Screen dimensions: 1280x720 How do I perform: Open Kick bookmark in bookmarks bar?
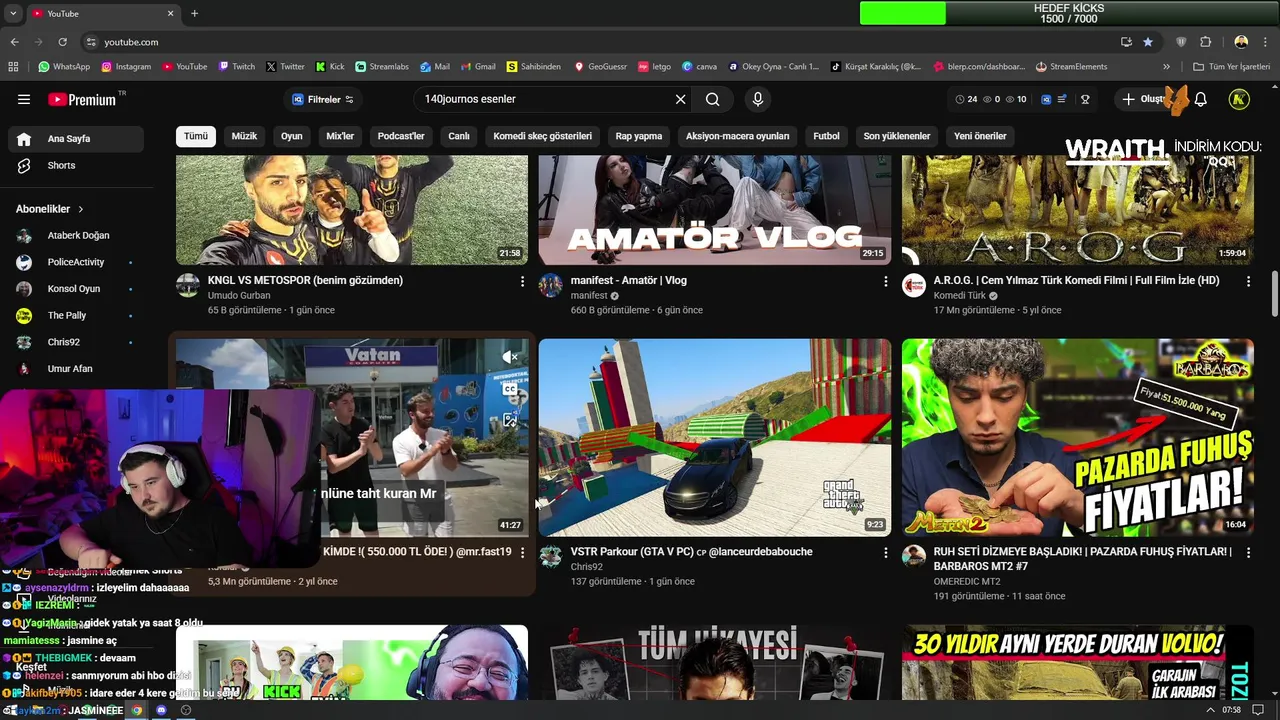coord(329,66)
